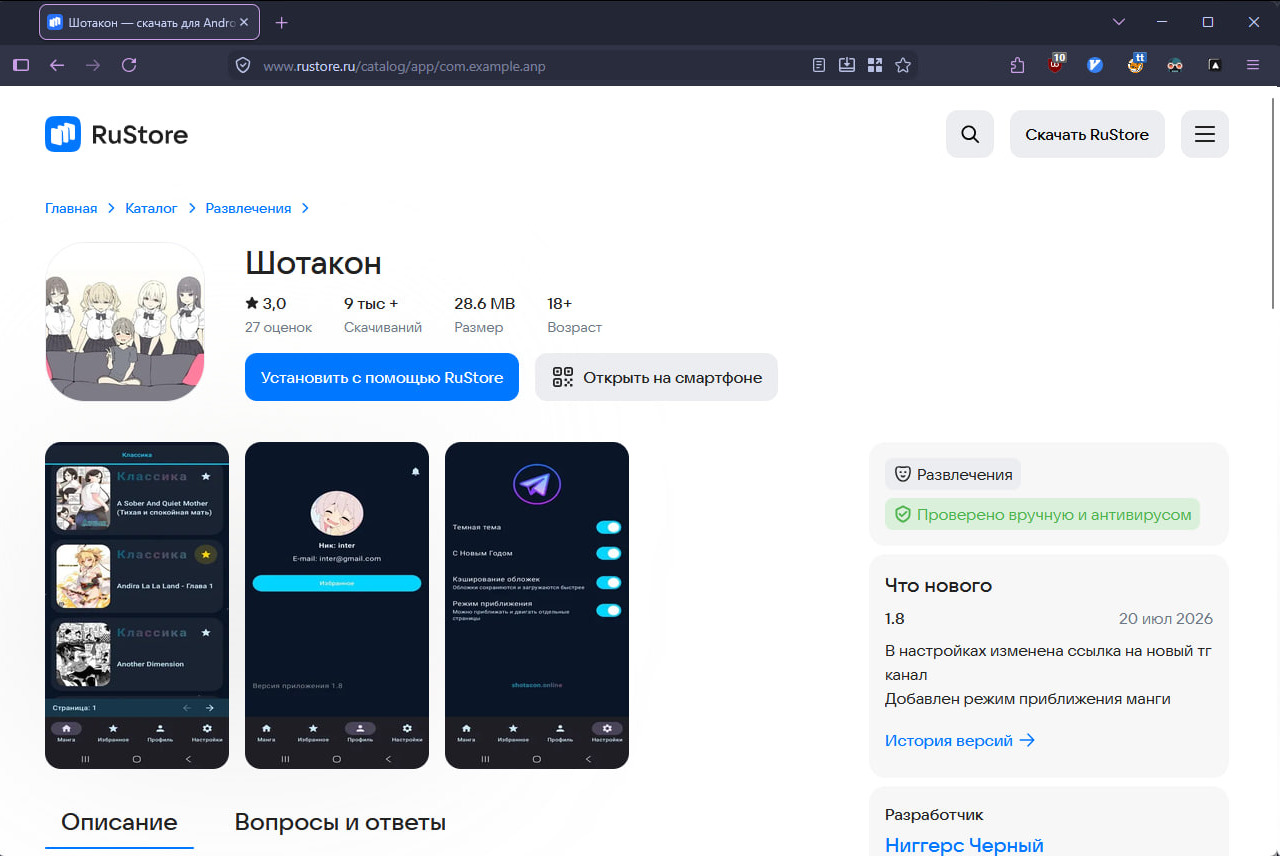This screenshot has width=1280, height=856.
Task: Open a new browser tab with plus
Action: pos(281,22)
